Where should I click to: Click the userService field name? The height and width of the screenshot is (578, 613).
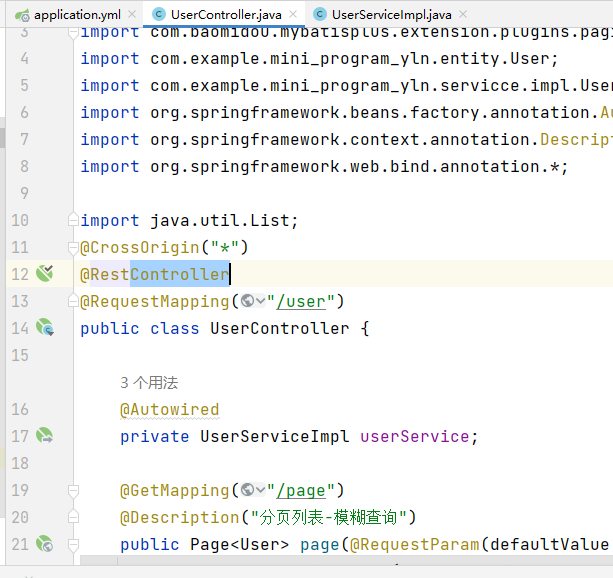point(414,436)
